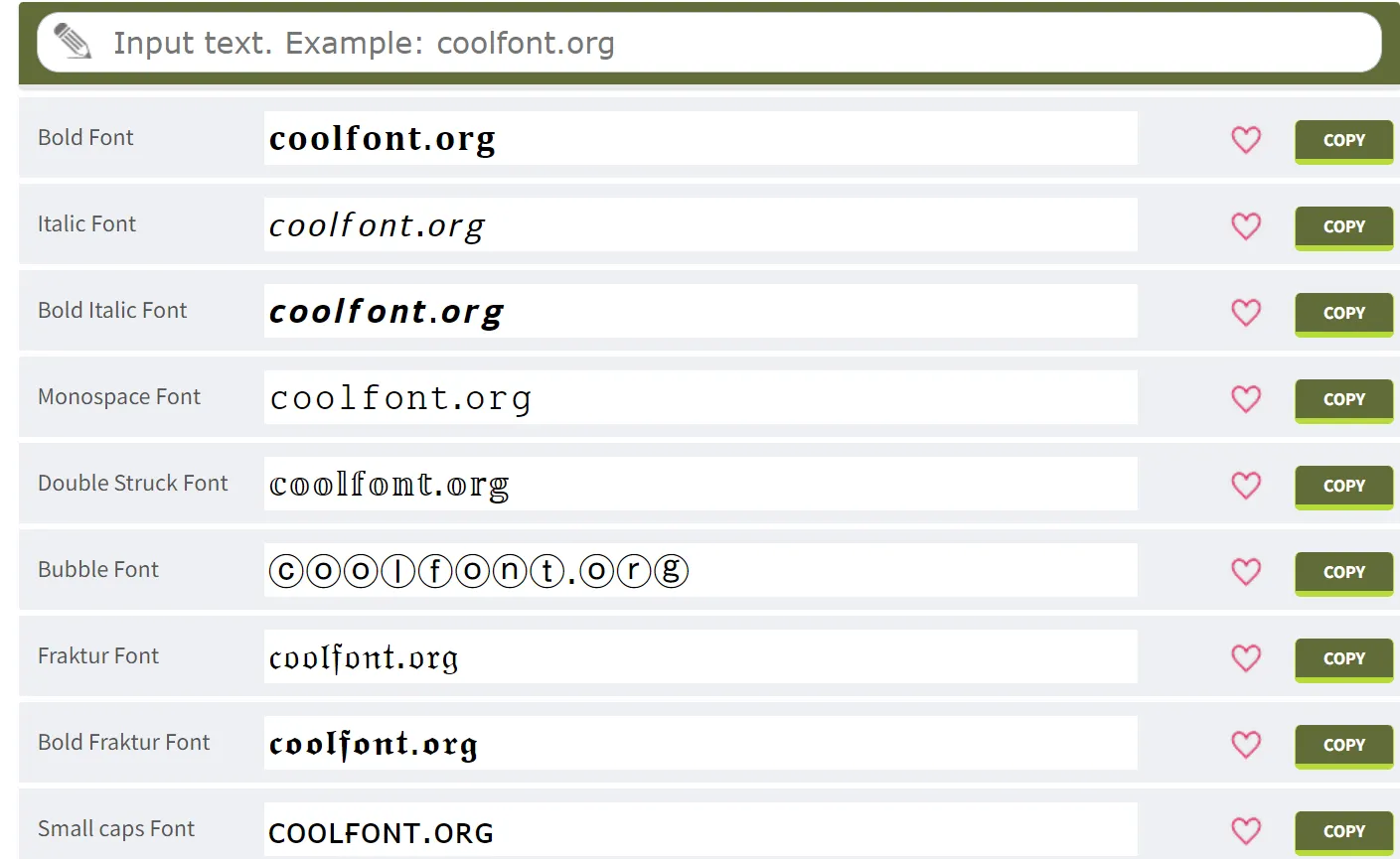Toggle heart for Small caps Font

[x=1246, y=830]
